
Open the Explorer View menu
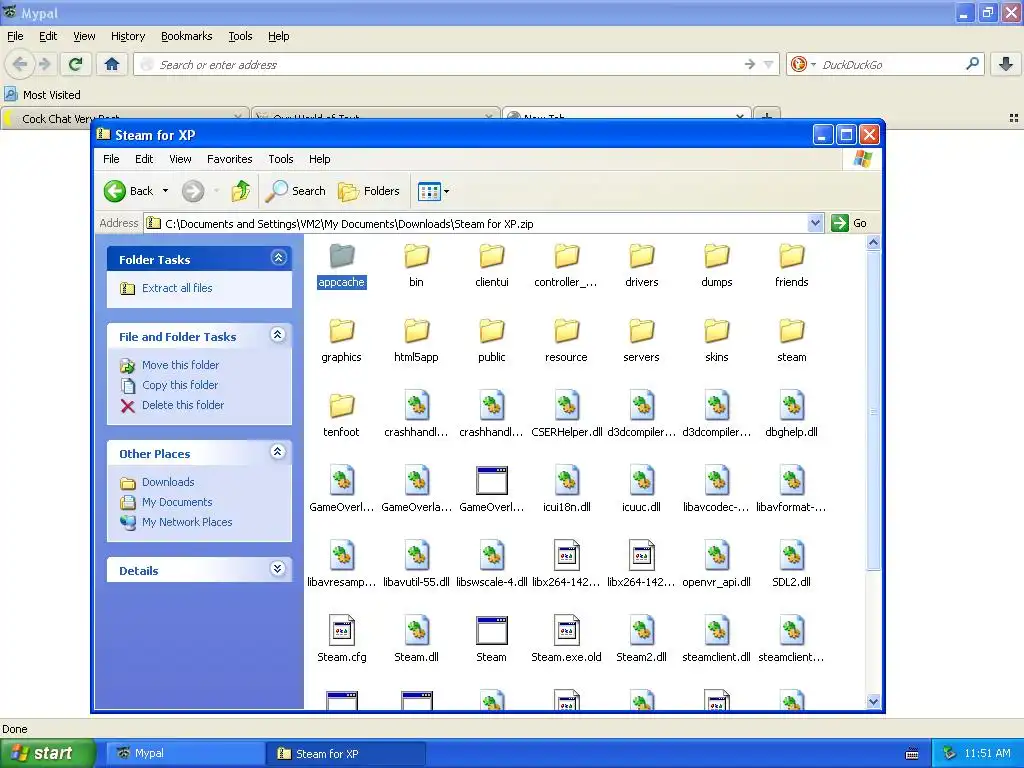180,159
